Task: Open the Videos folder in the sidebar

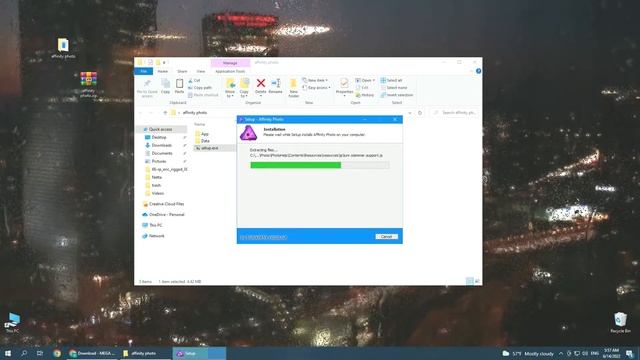Action: 158,193
